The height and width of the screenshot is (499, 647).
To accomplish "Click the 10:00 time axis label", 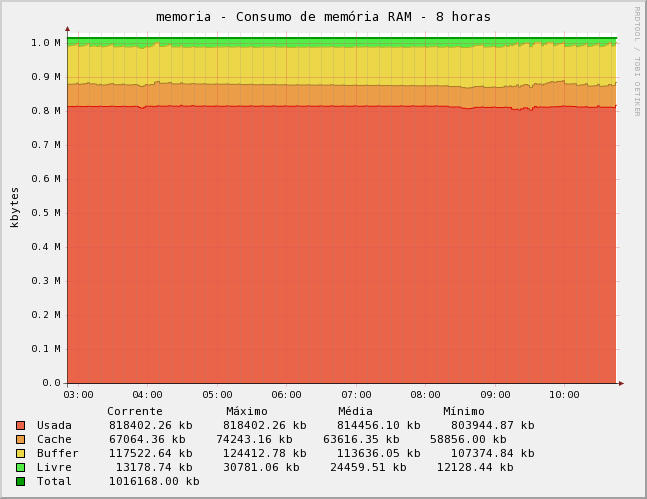I will 564,395.
